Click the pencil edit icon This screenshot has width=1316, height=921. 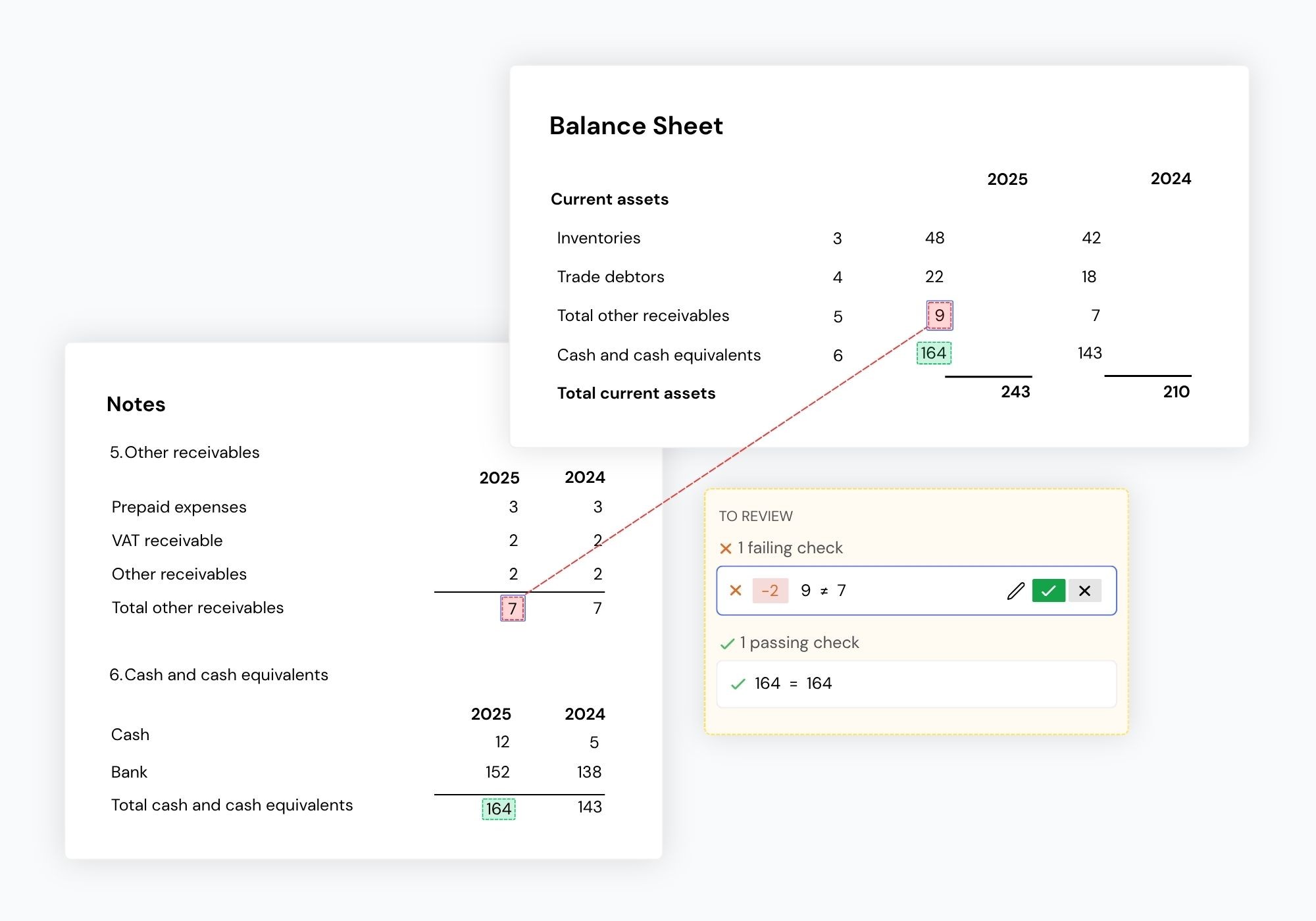1016,591
